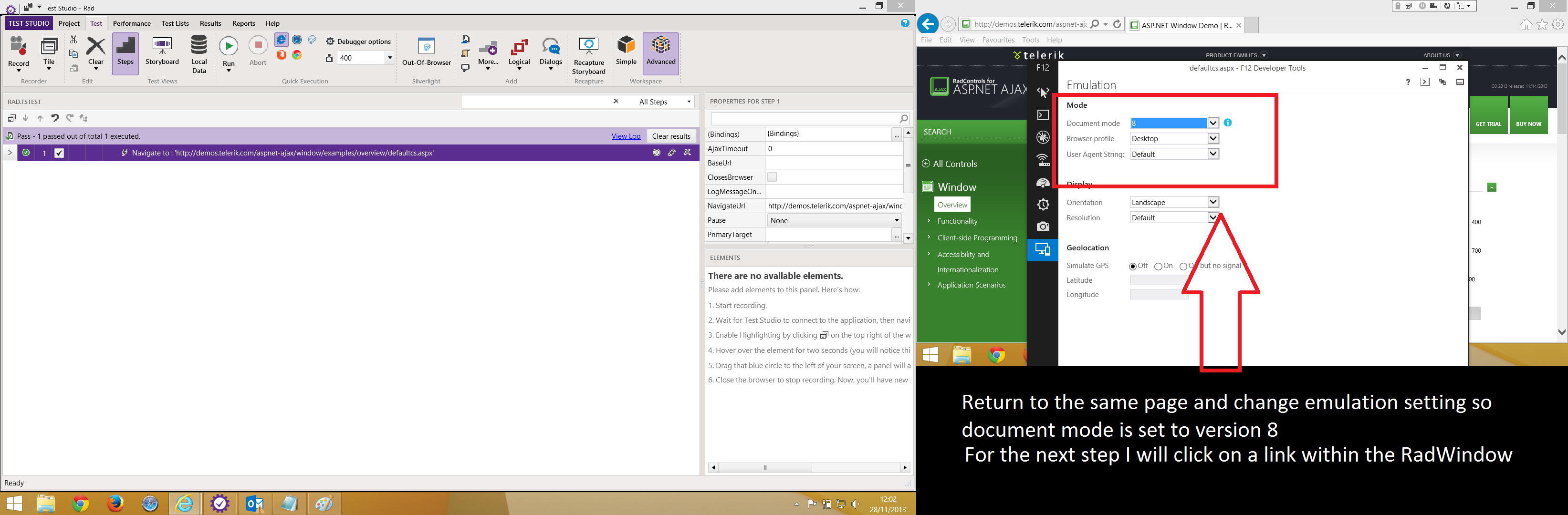Click the Record button in ribbon
Screen dimensions: 1568x515
coord(18,53)
